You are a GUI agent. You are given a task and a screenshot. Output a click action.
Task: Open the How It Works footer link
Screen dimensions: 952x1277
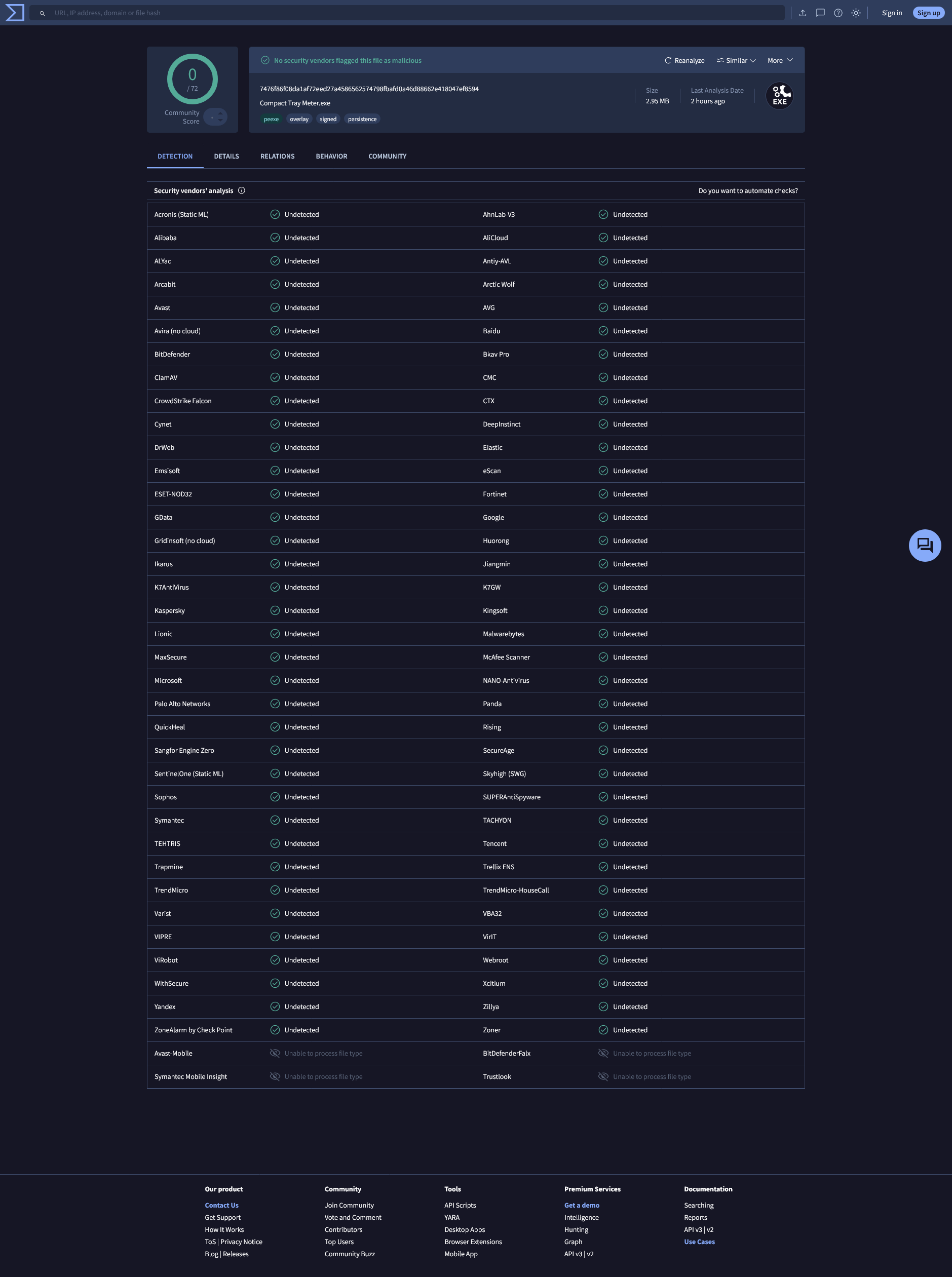(224, 1230)
